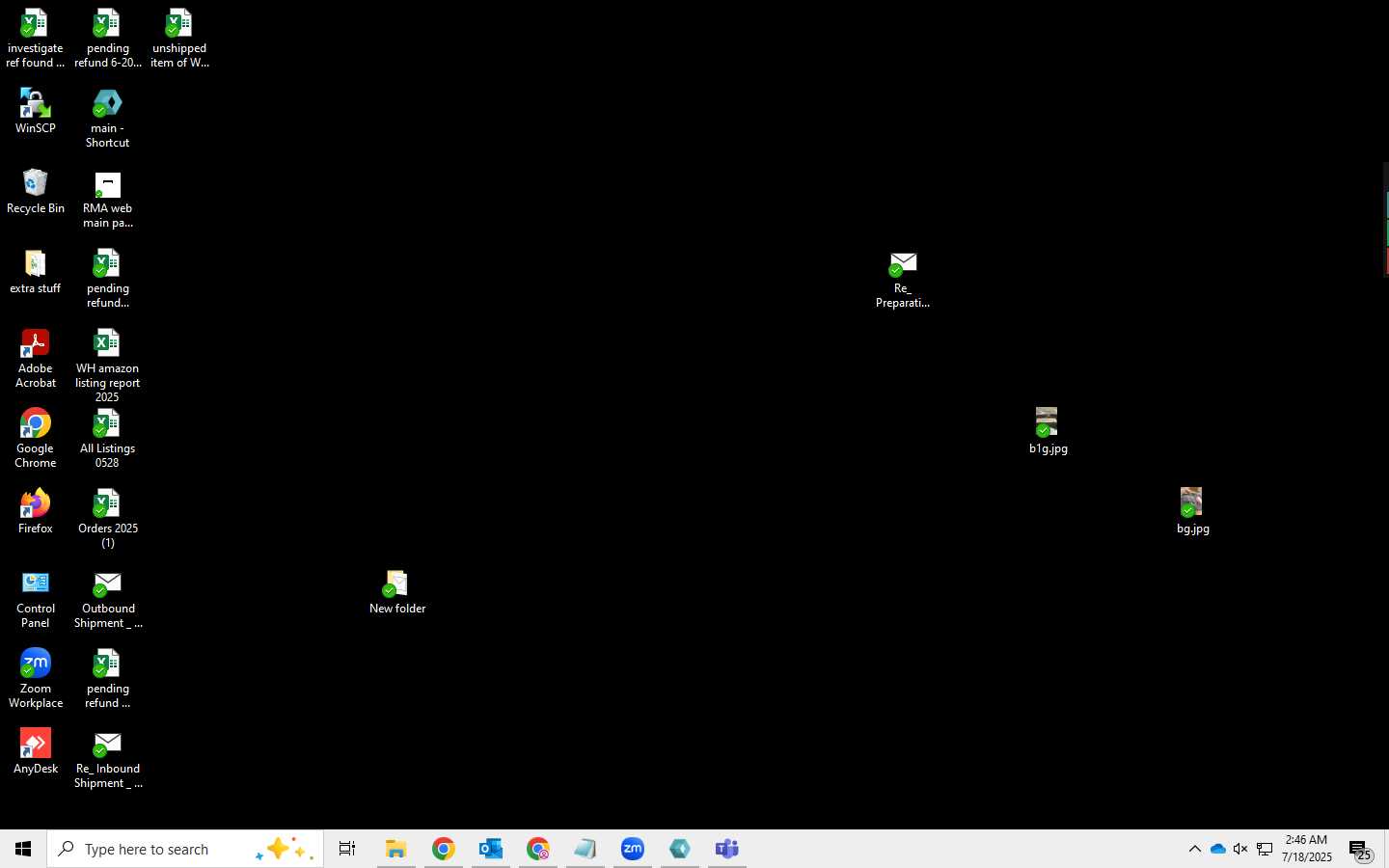
Task: Select the 'extra stuff' folder icon
Action: click(36, 272)
